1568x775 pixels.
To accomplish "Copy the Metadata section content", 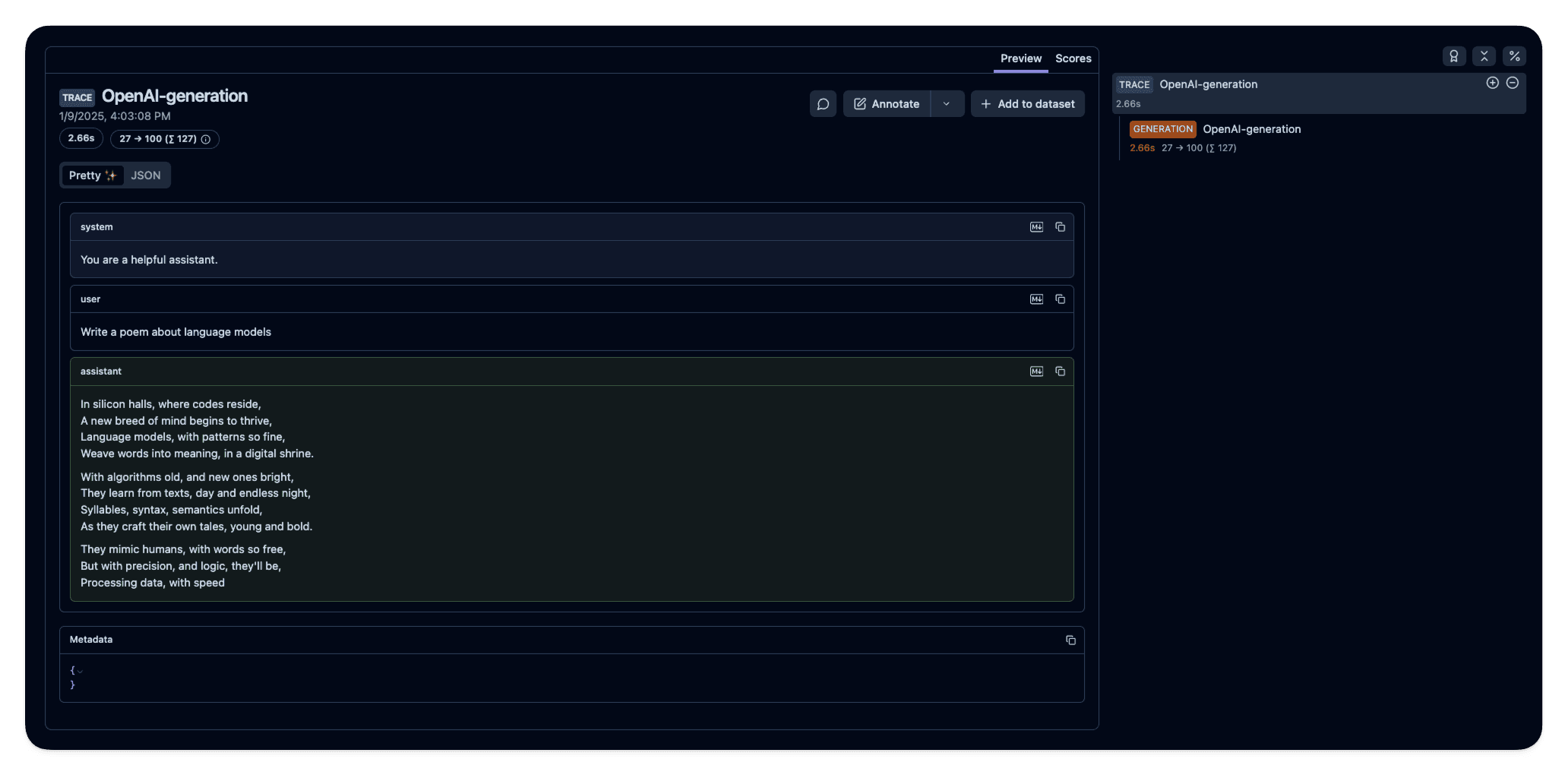I will tap(1071, 640).
